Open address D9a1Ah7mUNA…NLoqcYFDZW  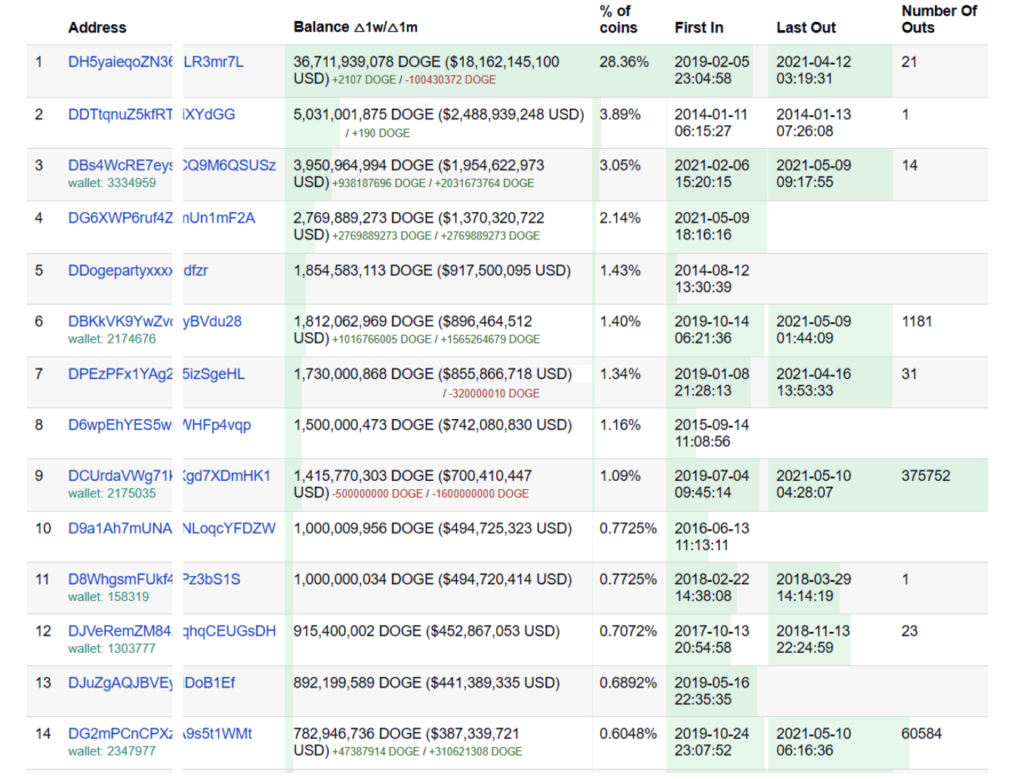172,528
